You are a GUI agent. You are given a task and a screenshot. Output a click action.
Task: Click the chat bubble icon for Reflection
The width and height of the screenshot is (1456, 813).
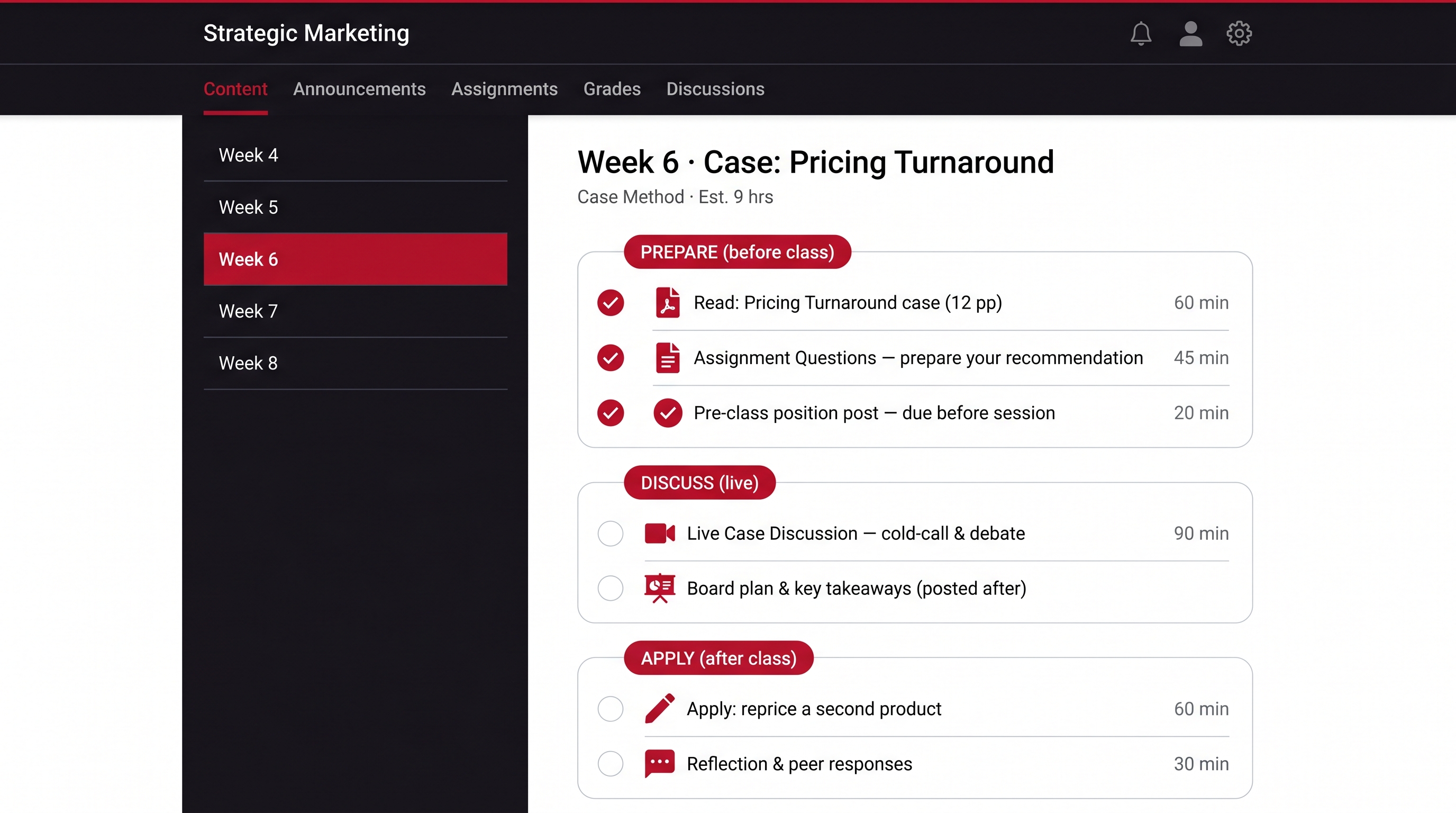(660, 764)
